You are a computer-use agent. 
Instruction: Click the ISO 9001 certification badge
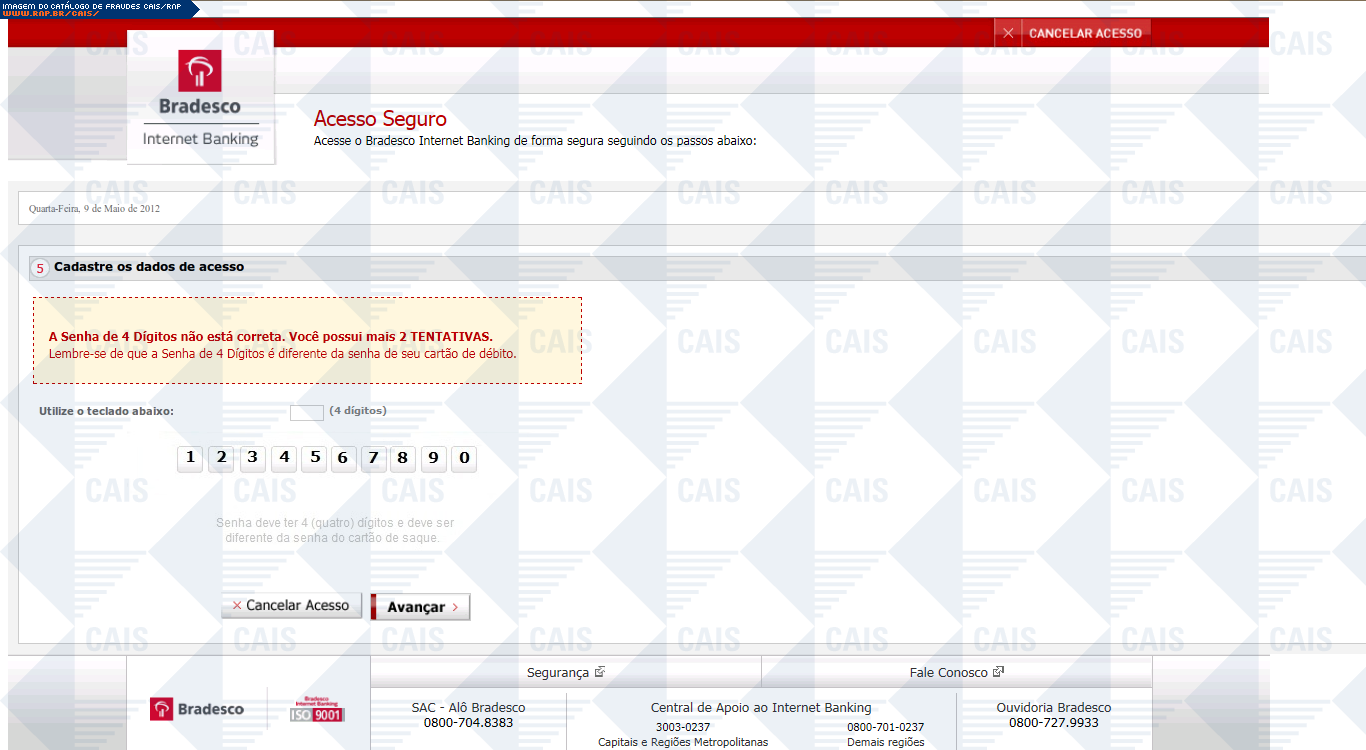pos(317,709)
